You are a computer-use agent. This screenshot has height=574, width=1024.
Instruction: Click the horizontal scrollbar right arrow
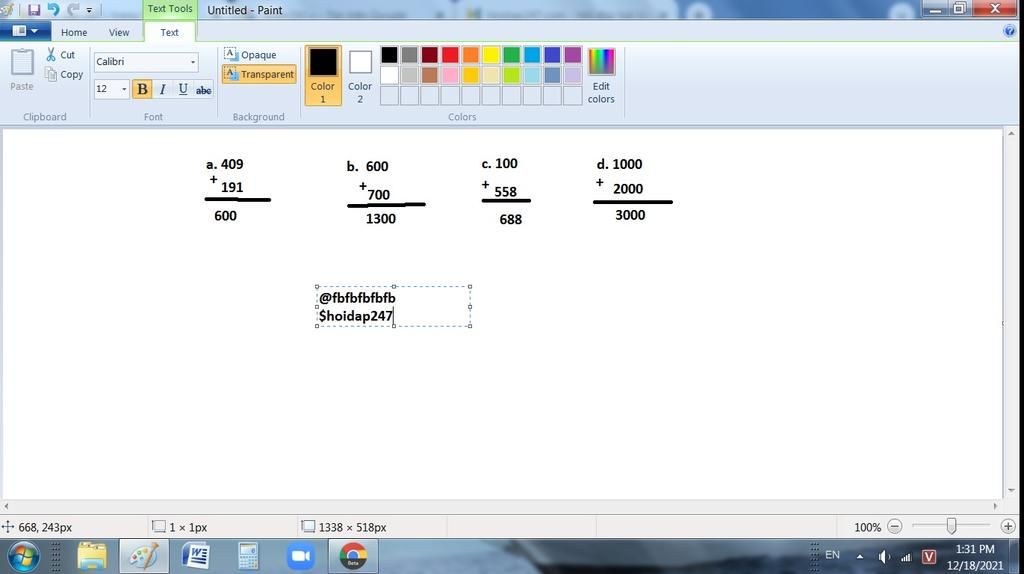coord(995,506)
